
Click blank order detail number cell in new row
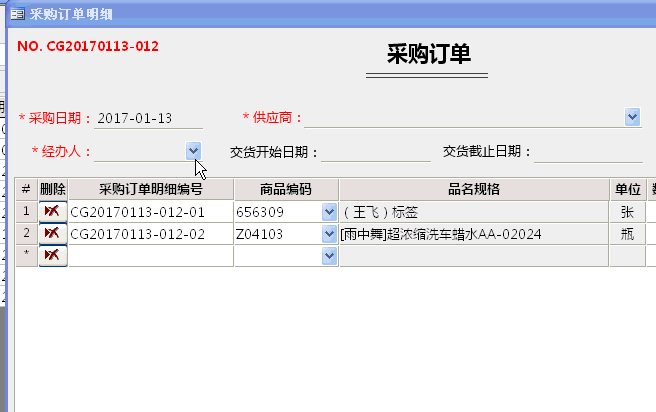click(x=151, y=256)
